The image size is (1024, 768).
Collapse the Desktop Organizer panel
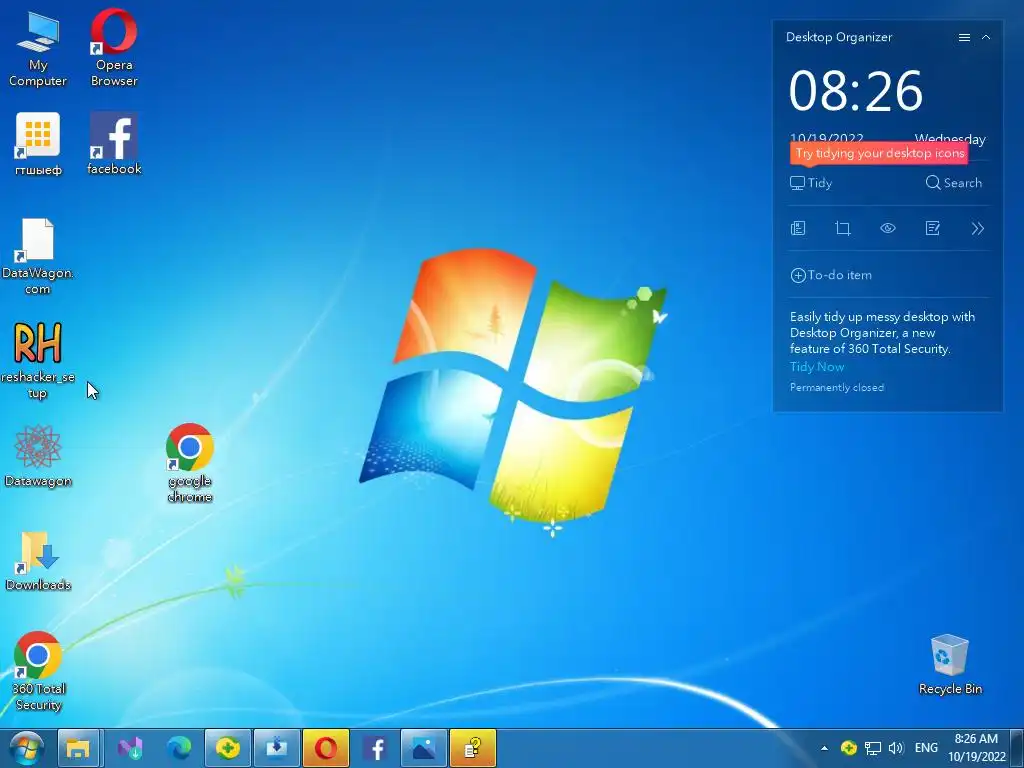pyautogui.click(x=986, y=37)
